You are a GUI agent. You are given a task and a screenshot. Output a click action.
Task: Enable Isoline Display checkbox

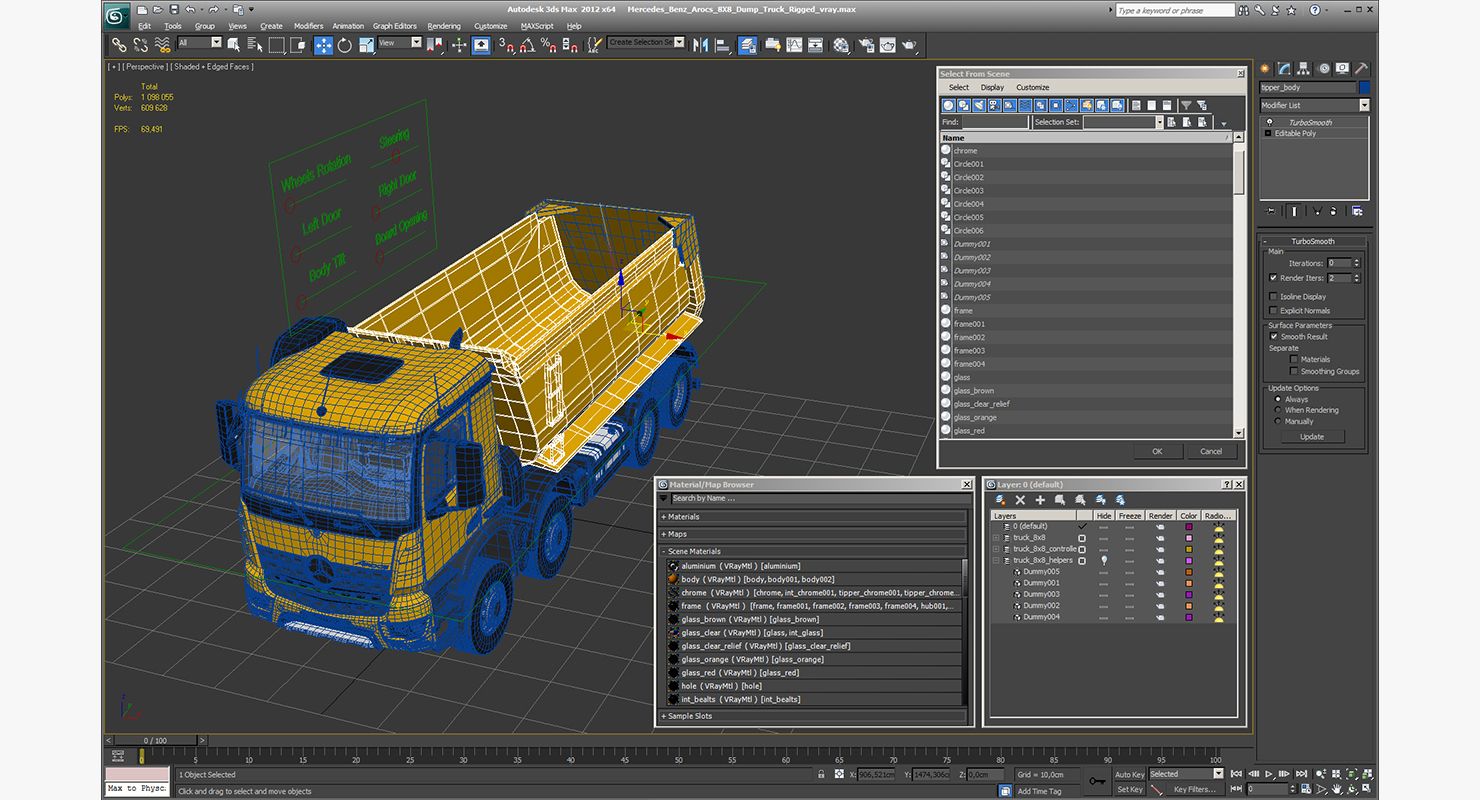(1273, 296)
